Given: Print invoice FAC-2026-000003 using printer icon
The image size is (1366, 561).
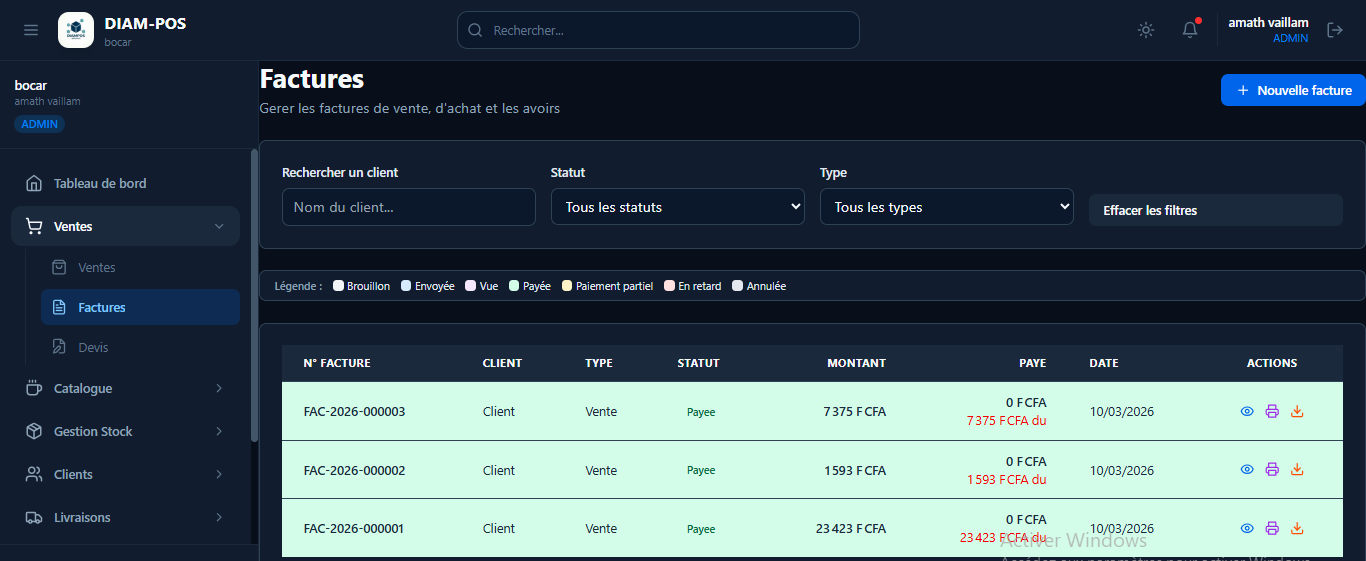Looking at the screenshot, I should click(1272, 411).
